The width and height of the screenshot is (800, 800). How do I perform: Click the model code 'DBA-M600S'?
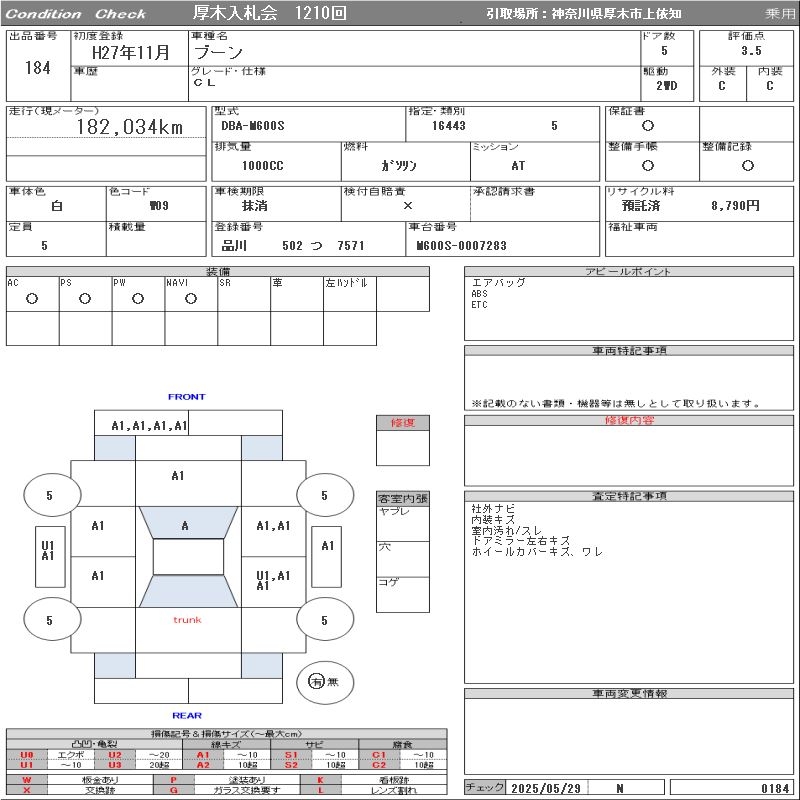coord(253,126)
